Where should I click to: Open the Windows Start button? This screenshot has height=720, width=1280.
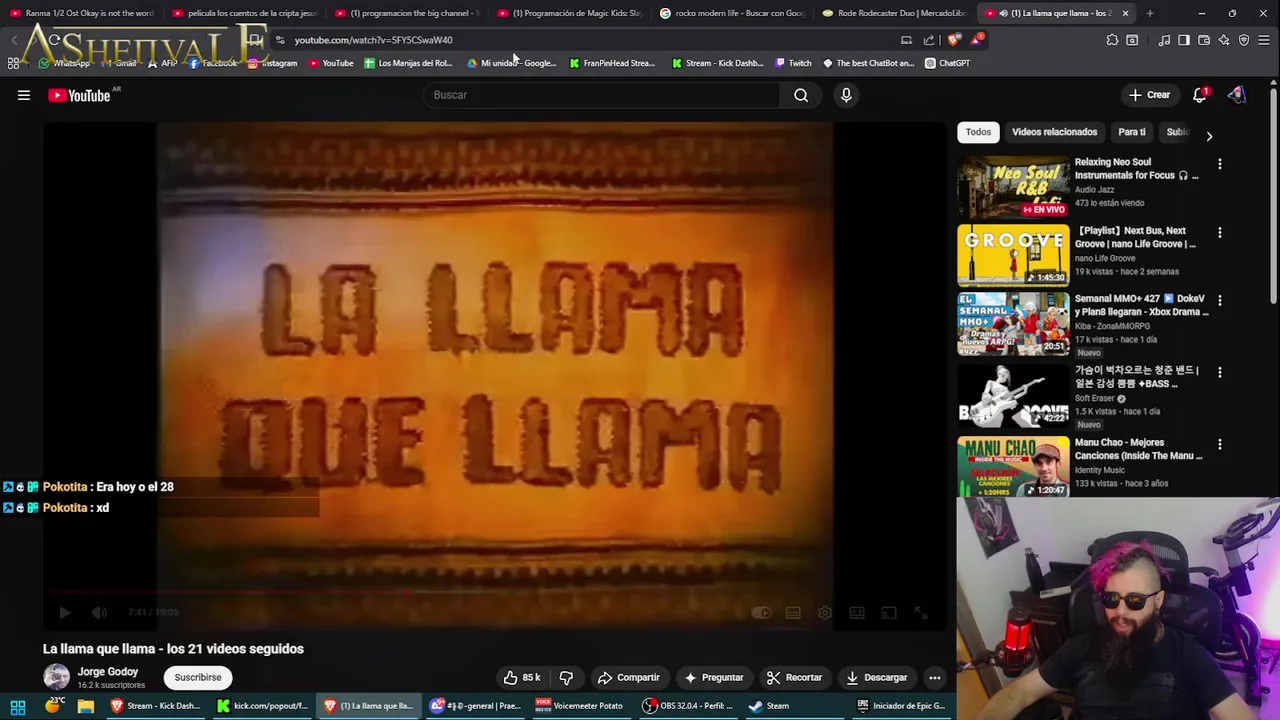coord(18,706)
